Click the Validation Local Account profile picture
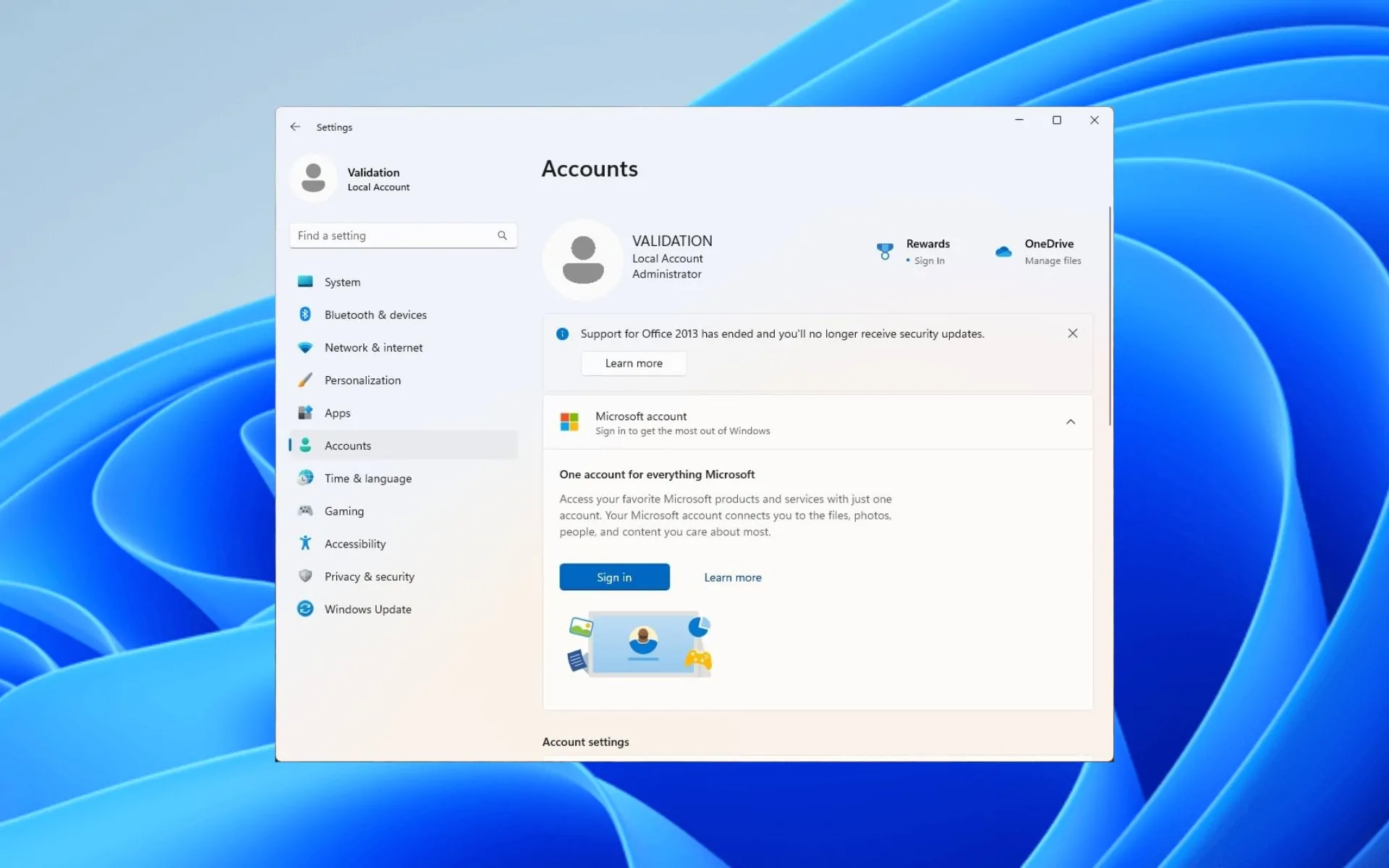 (x=313, y=179)
